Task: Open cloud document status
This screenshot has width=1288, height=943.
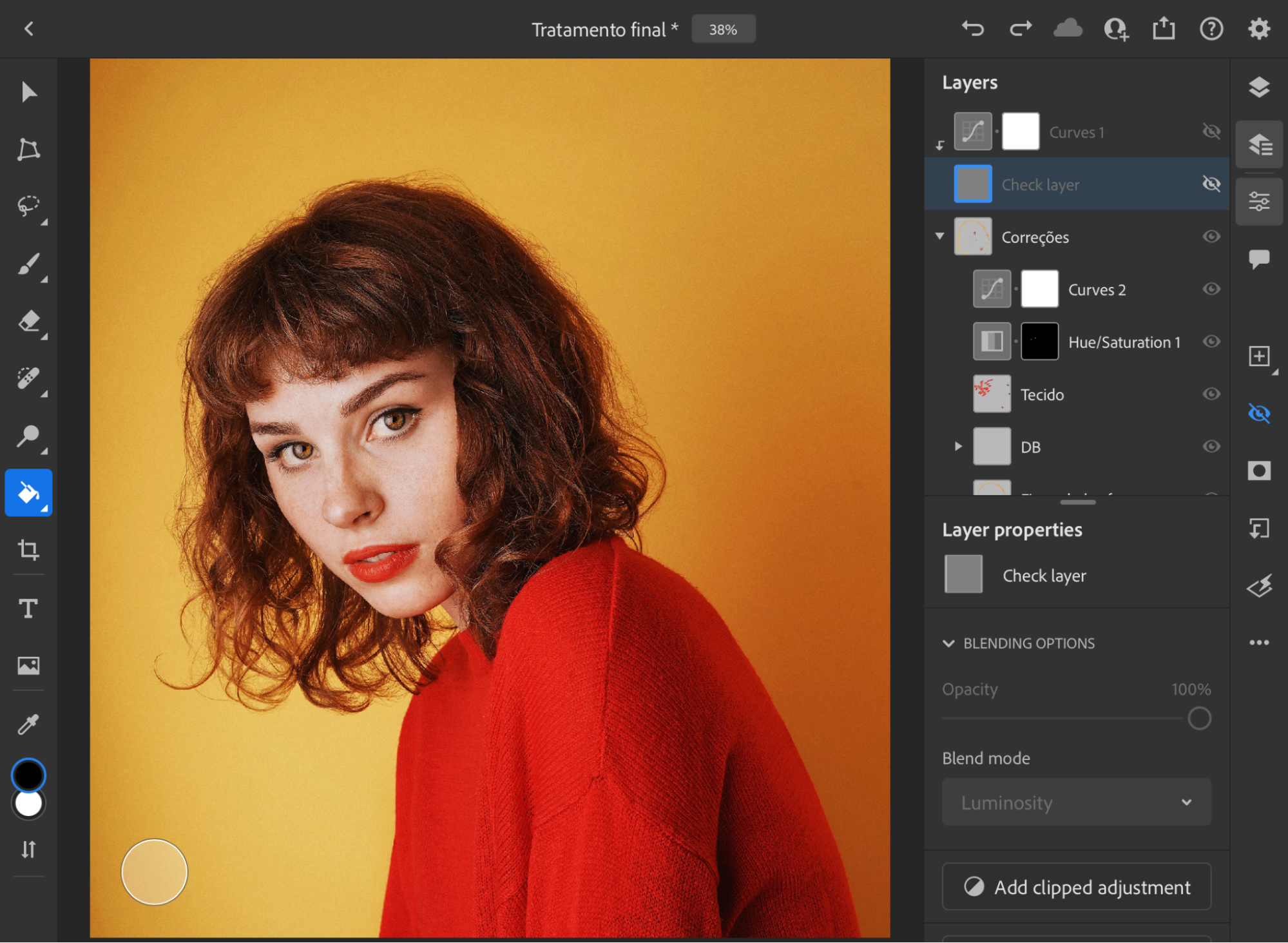Action: 1068,28
